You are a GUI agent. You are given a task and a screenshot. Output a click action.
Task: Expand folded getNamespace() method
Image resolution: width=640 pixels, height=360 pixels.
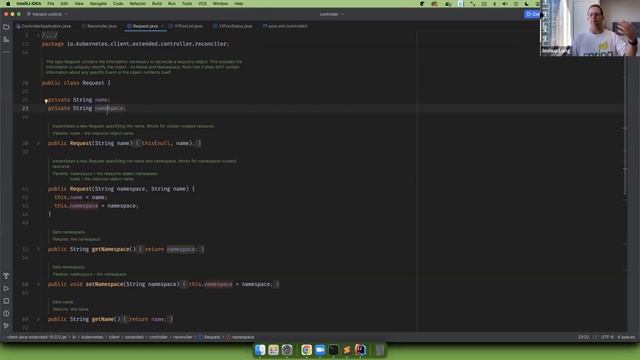click(38, 249)
